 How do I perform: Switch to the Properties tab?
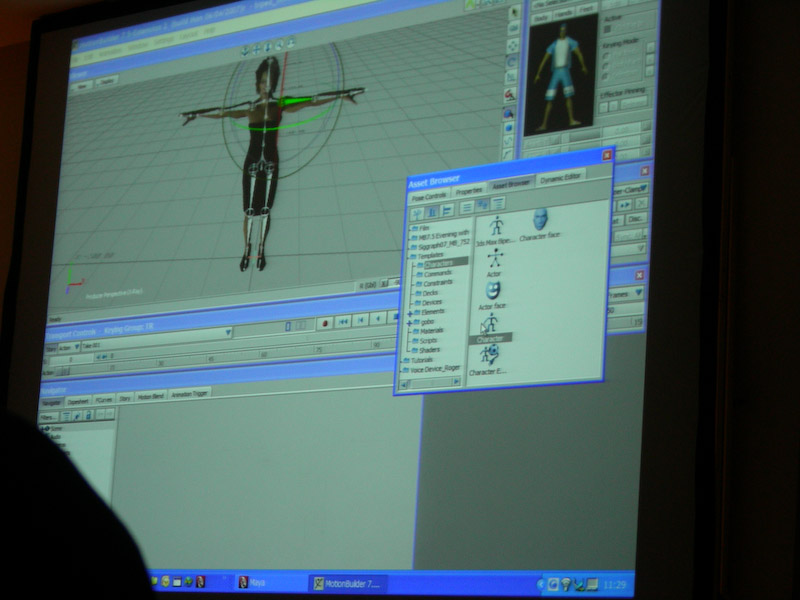(469, 191)
